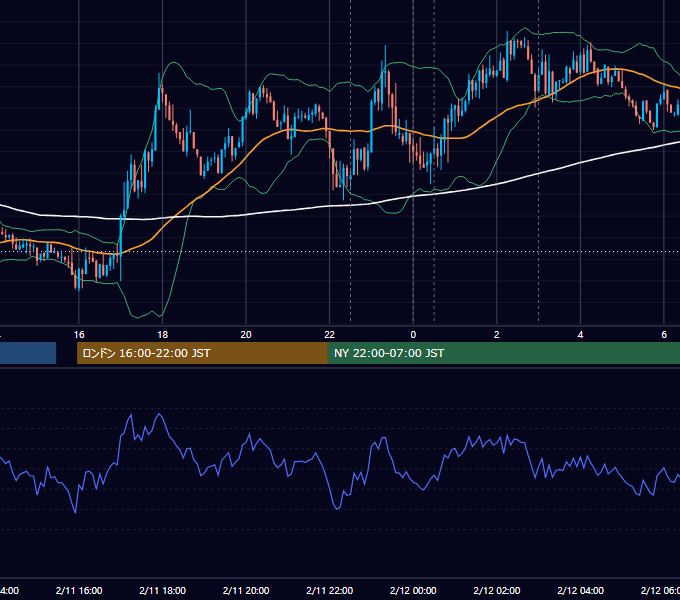Click the NY 22:00-07:00 JST session bar

[503, 353]
